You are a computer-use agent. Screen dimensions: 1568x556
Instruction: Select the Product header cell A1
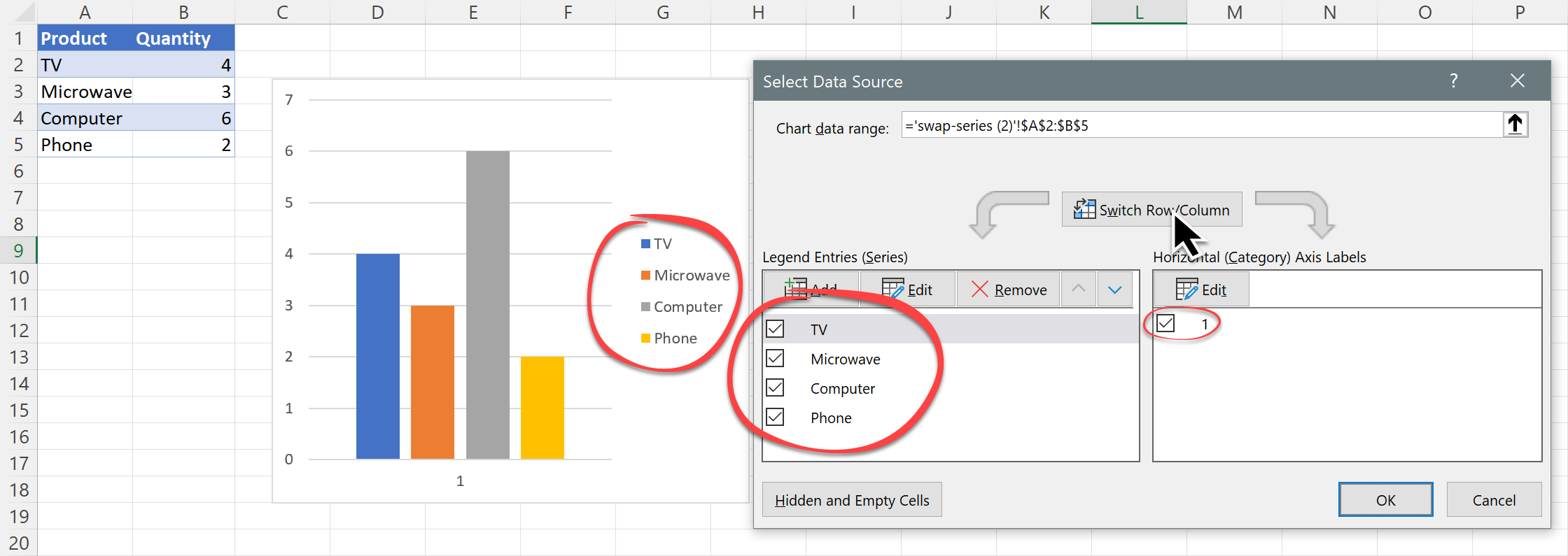(85, 38)
